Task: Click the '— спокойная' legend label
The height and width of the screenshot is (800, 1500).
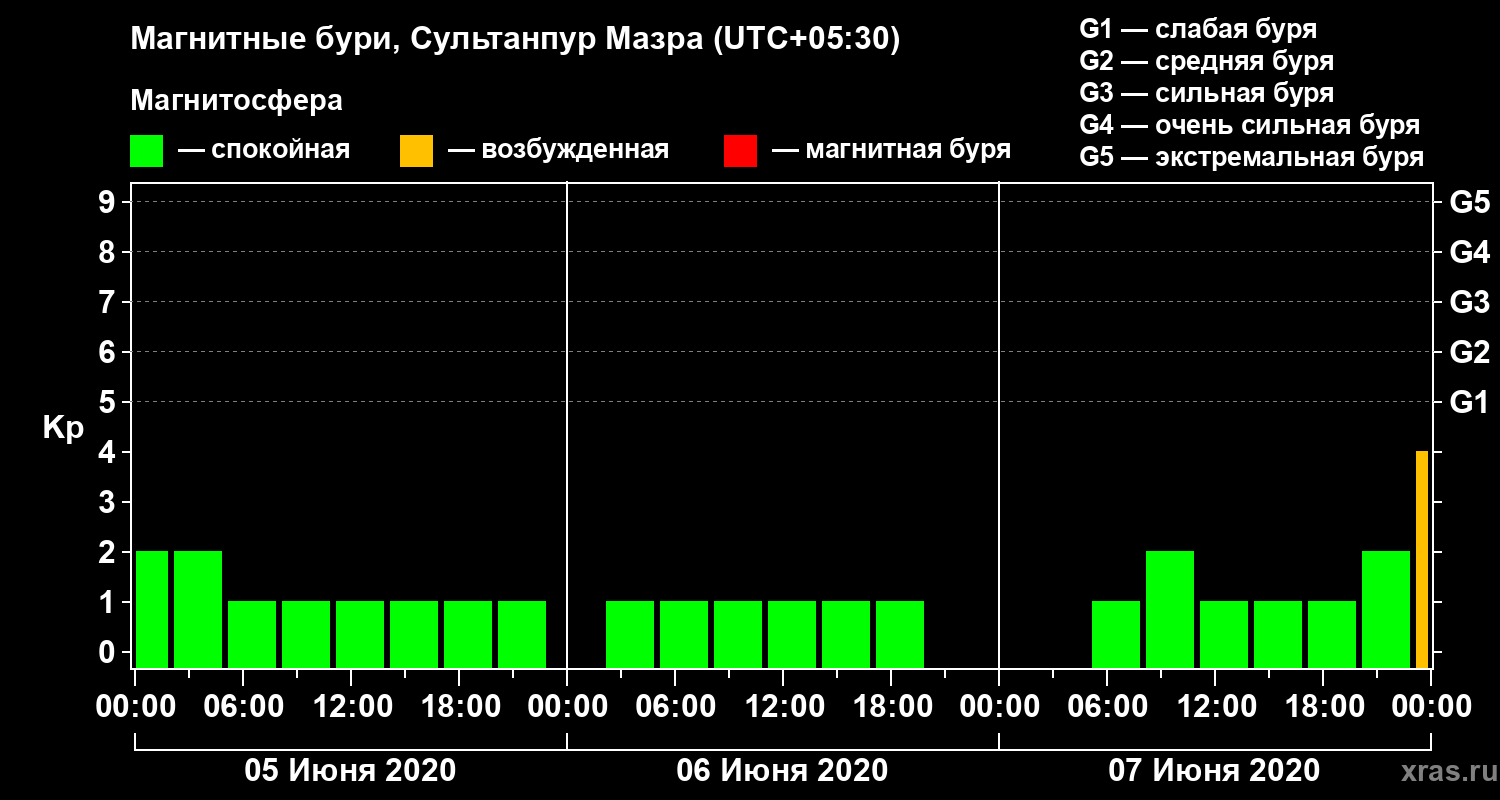Action: tap(264, 151)
